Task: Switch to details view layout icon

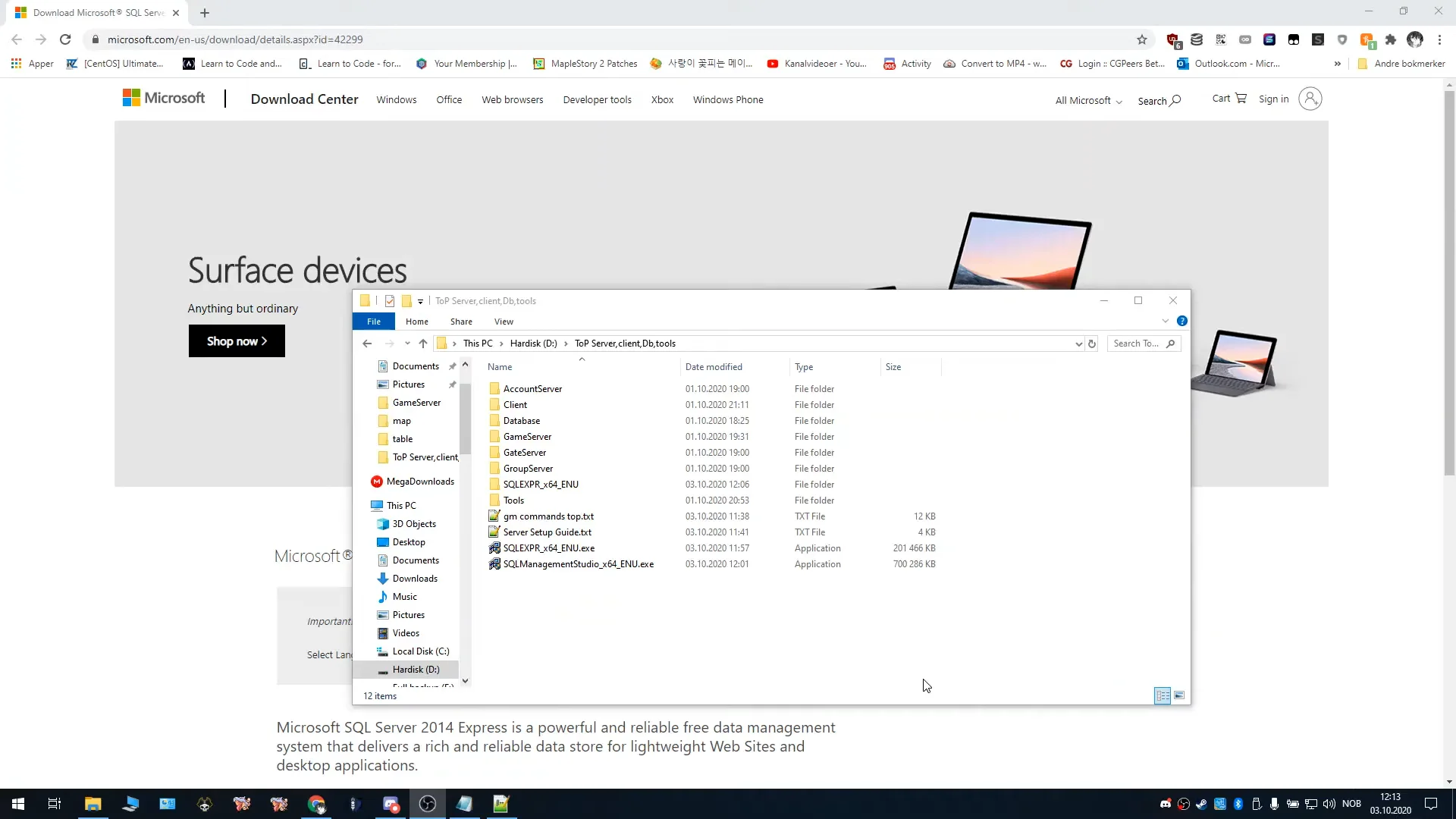Action: pos(1163,695)
